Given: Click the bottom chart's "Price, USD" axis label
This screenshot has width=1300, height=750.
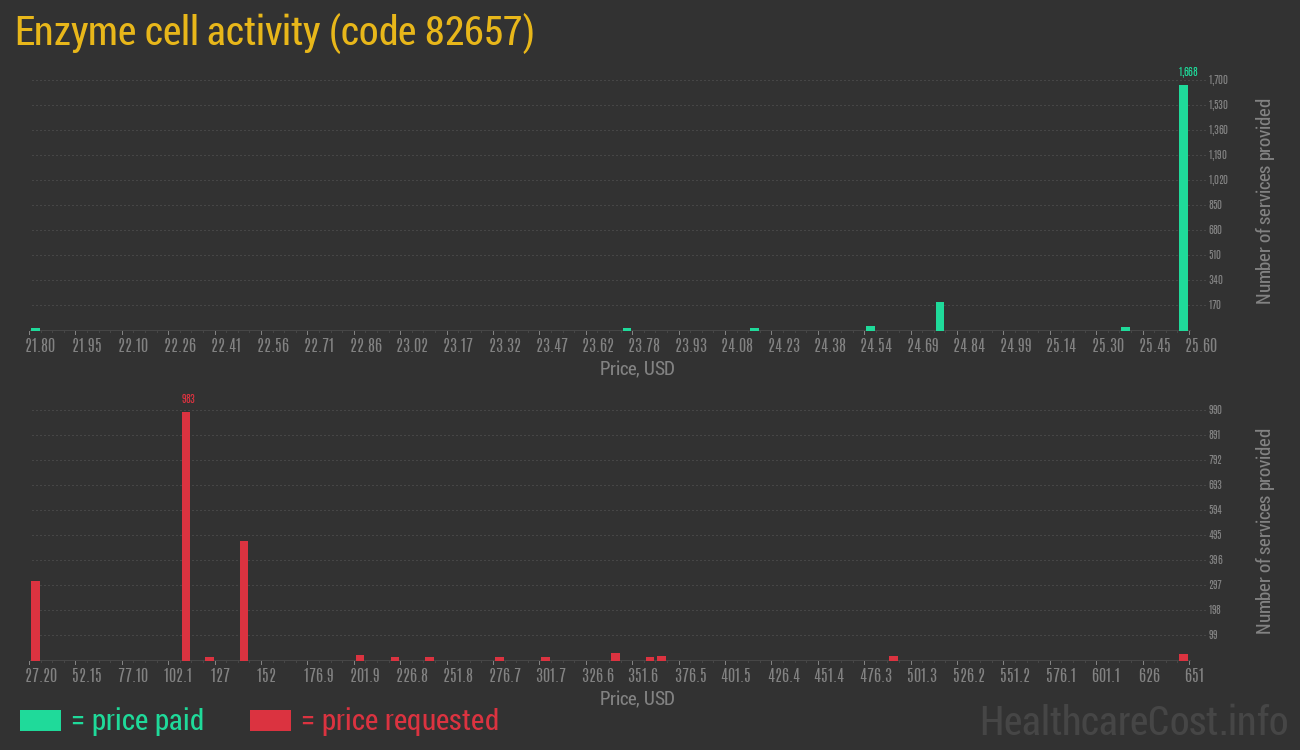Looking at the screenshot, I should click(637, 698).
